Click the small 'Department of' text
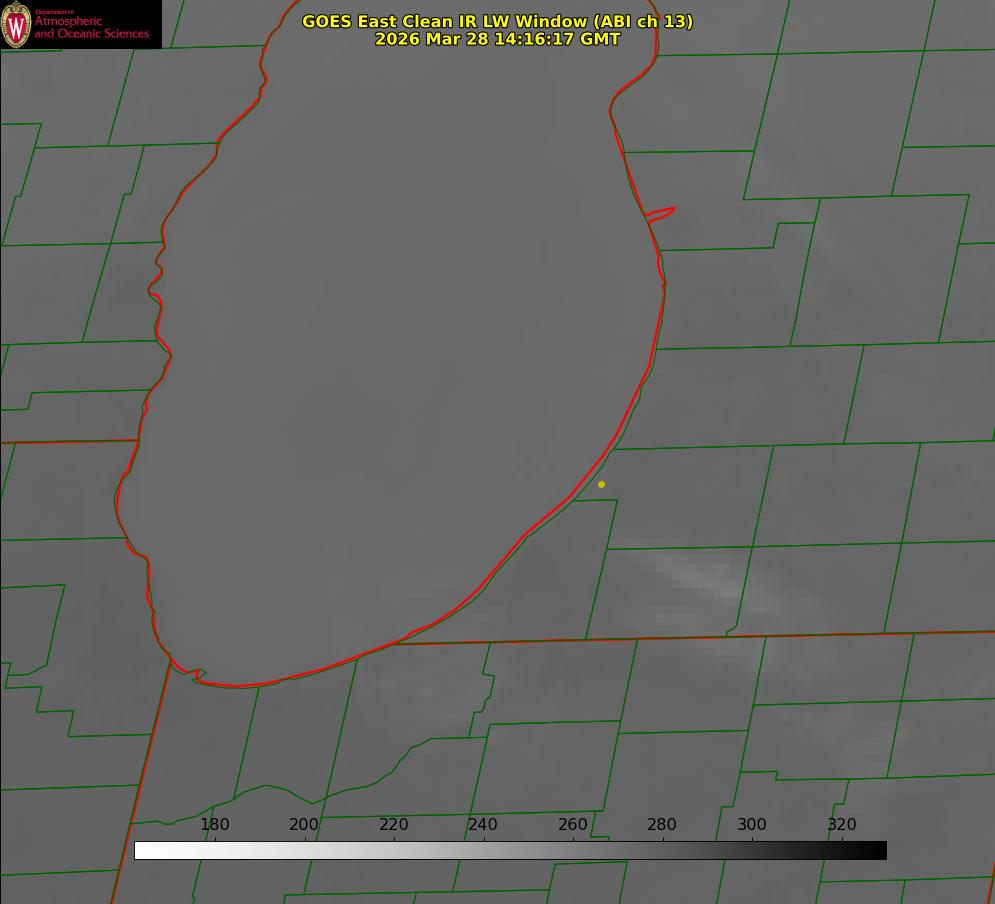This screenshot has width=995, height=904. pos(54,11)
